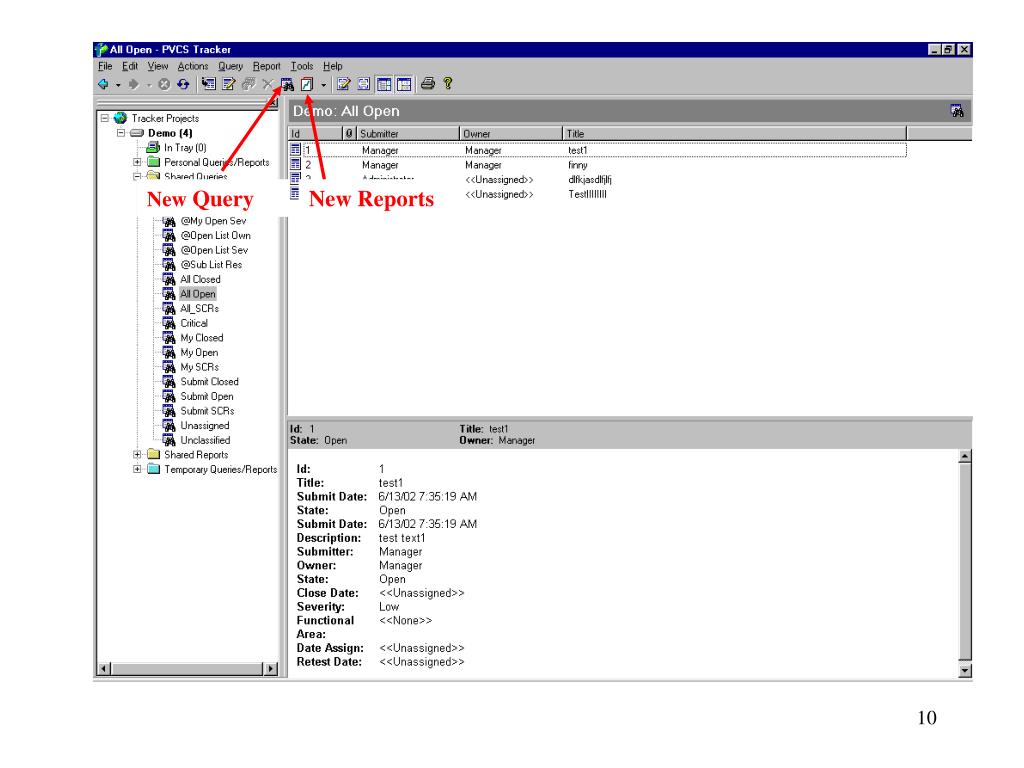The height and width of the screenshot is (768, 1024).
Task: Click the query icon next to My SCRs
Action: (169, 367)
